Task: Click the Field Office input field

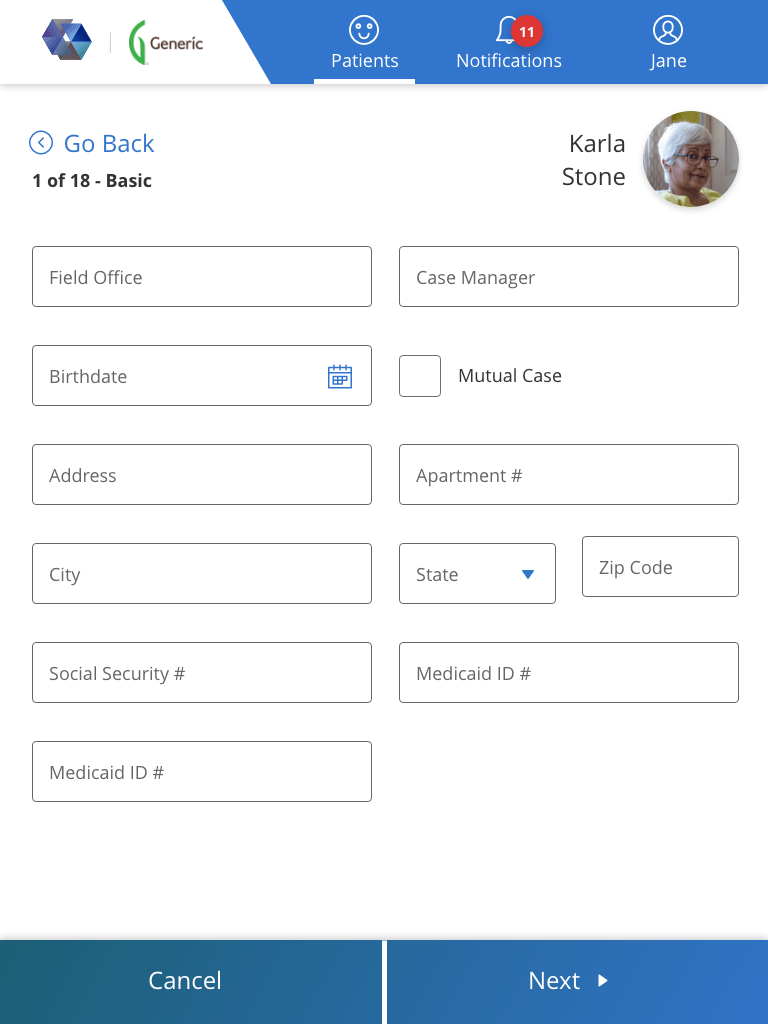Action: point(202,276)
